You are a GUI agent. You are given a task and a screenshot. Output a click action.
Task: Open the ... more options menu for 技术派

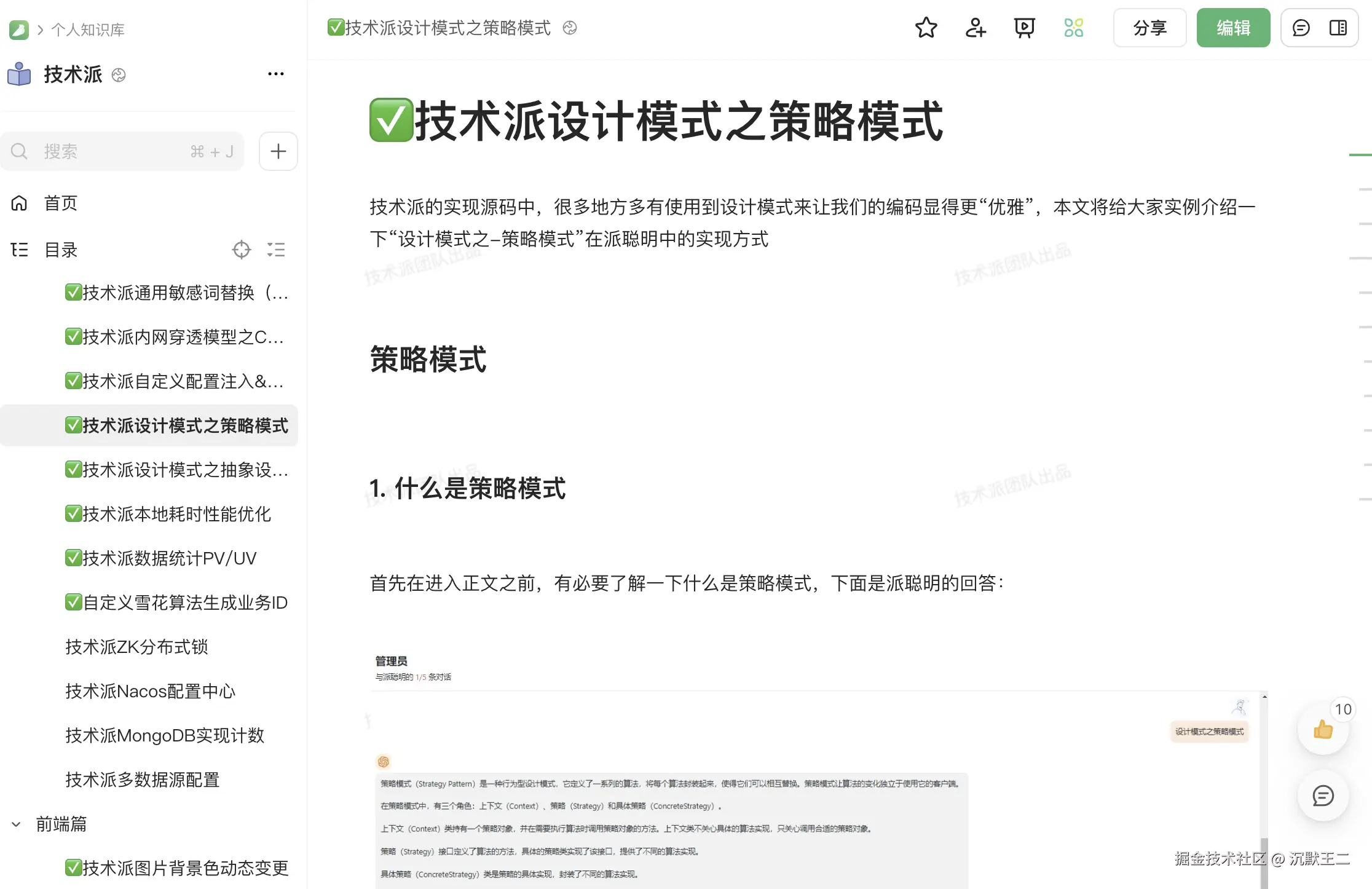[275, 74]
